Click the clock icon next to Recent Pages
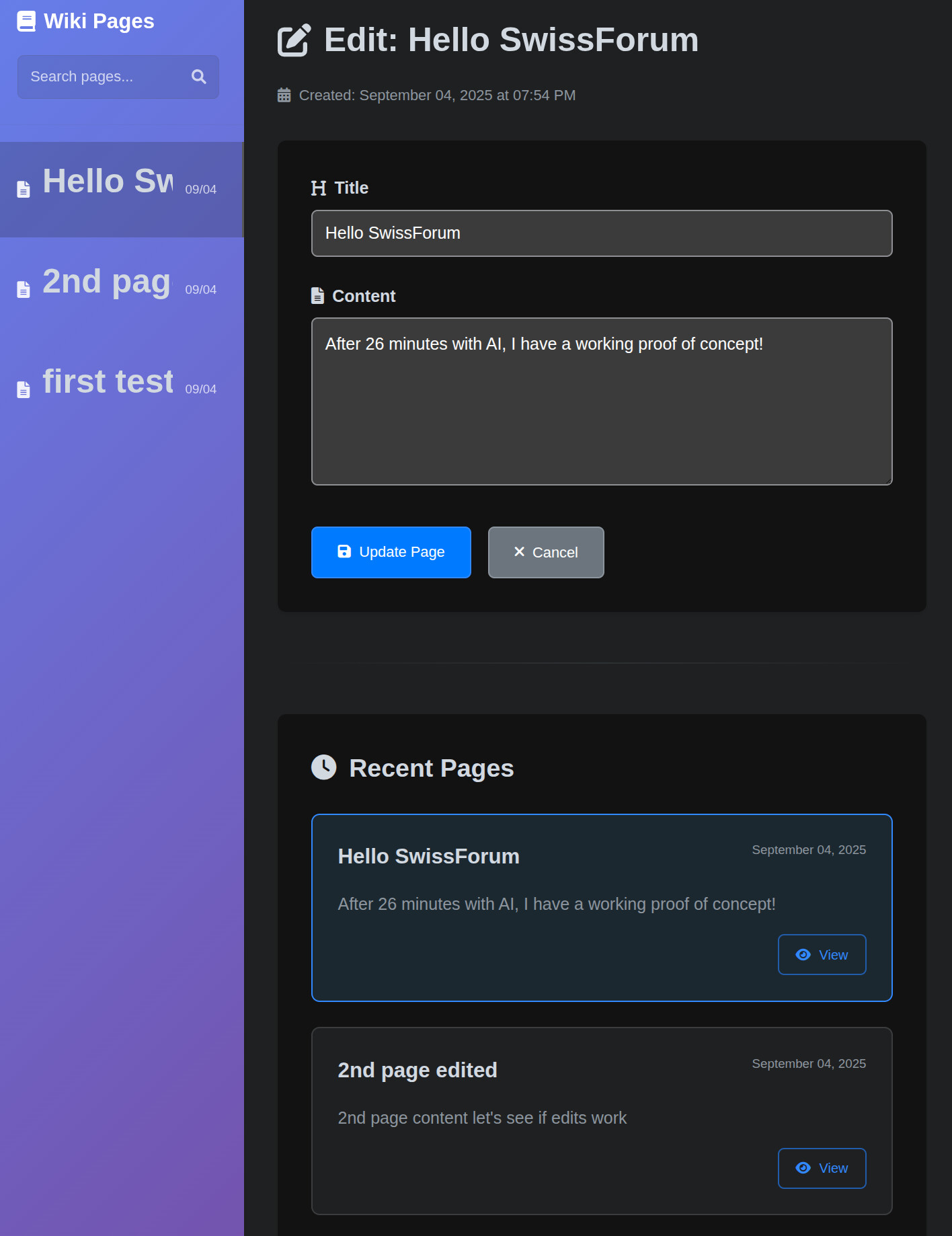 323,767
